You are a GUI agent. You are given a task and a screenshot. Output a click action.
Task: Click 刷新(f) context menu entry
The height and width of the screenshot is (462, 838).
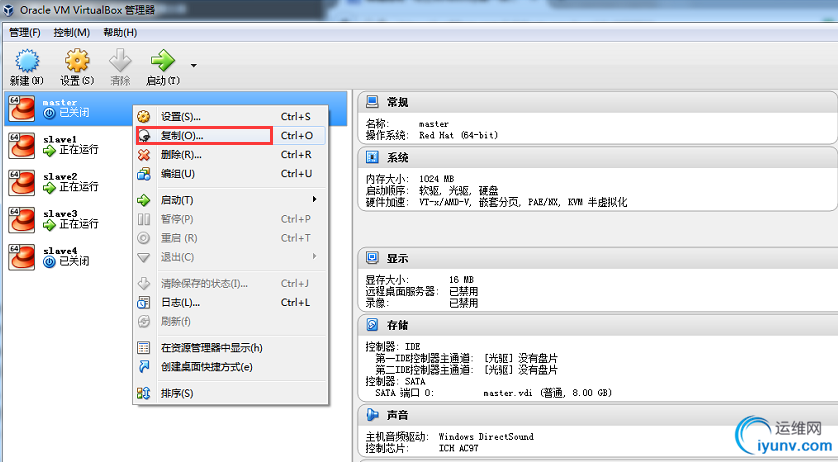point(230,321)
